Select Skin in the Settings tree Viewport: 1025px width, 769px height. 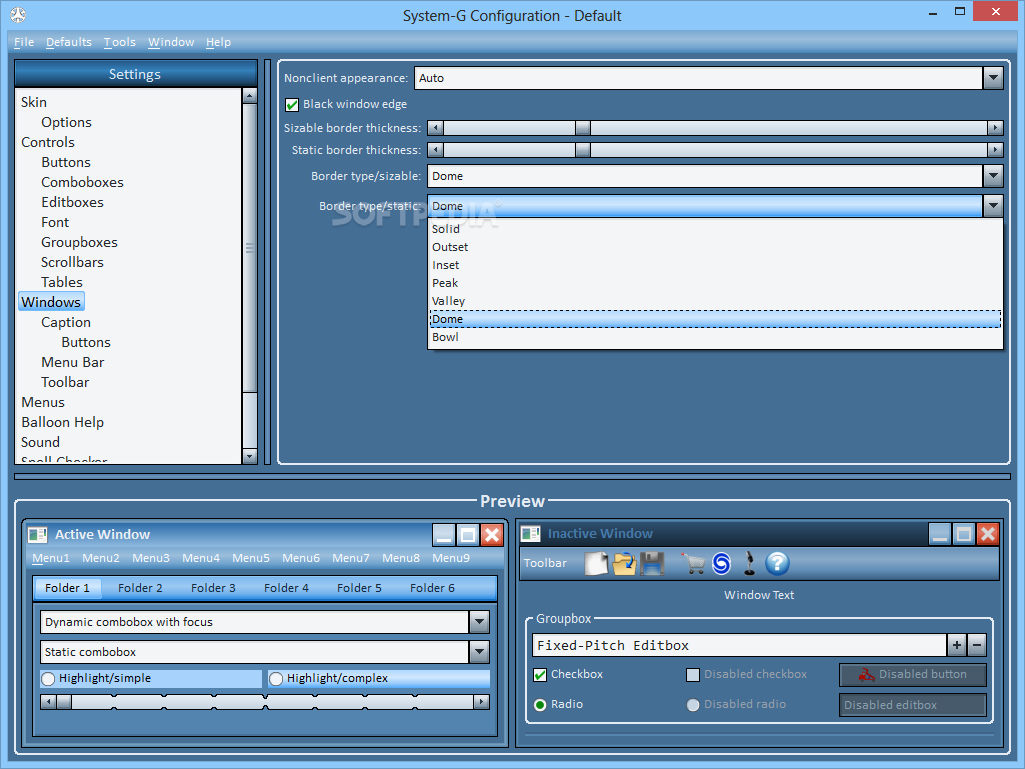tap(33, 102)
